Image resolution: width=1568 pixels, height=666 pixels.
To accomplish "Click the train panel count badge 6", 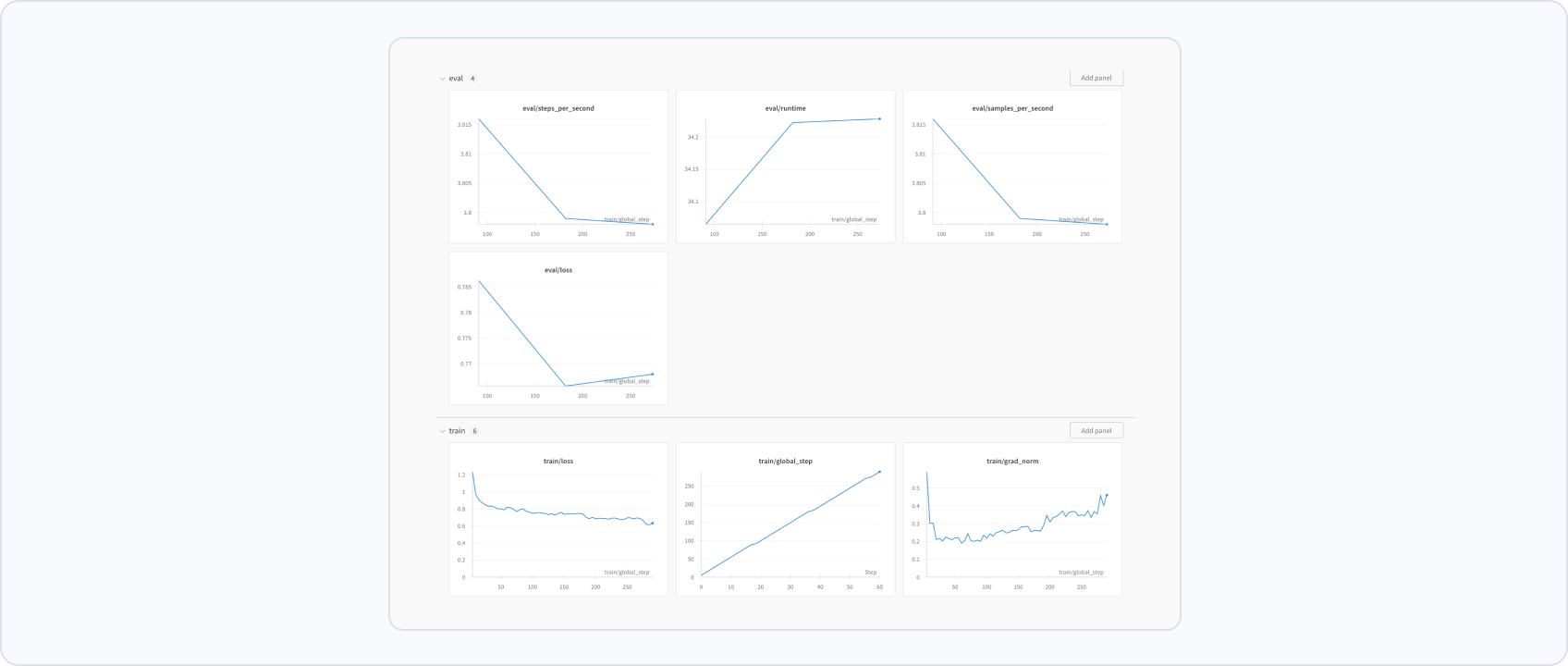I will (x=474, y=431).
